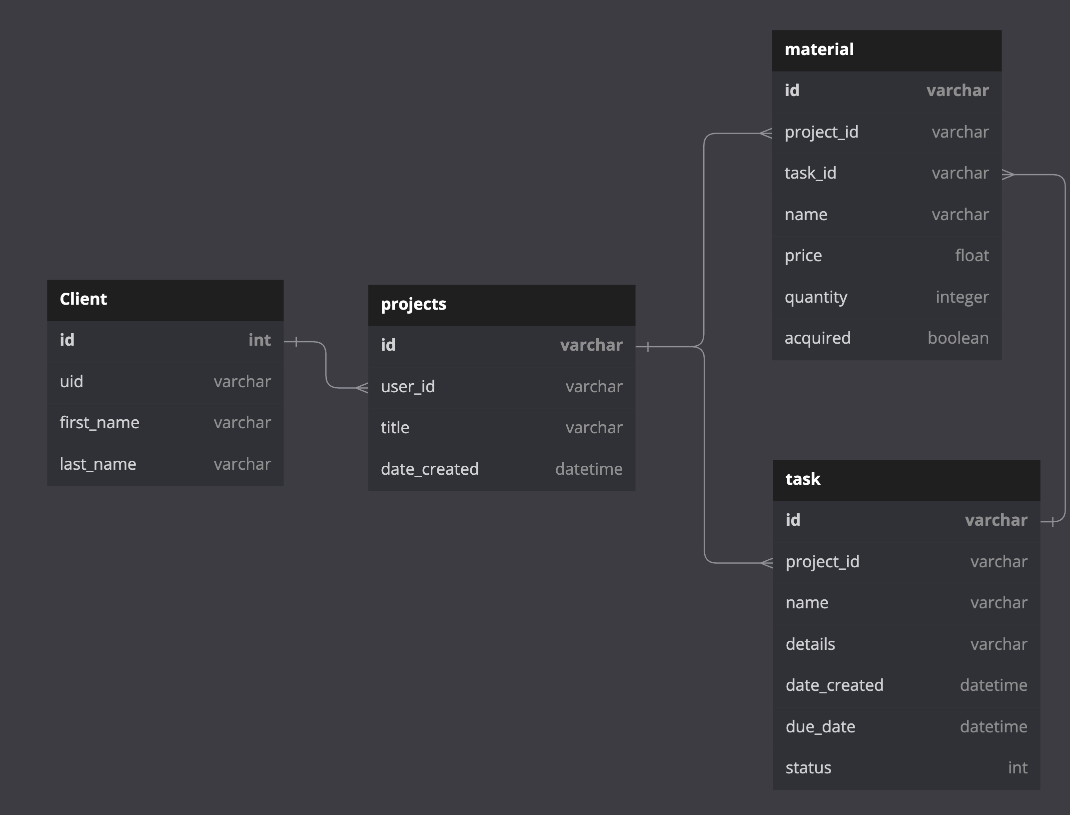This screenshot has height=815, width=1070.
Task: Click the status field in task table
Action: (x=809, y=767)
